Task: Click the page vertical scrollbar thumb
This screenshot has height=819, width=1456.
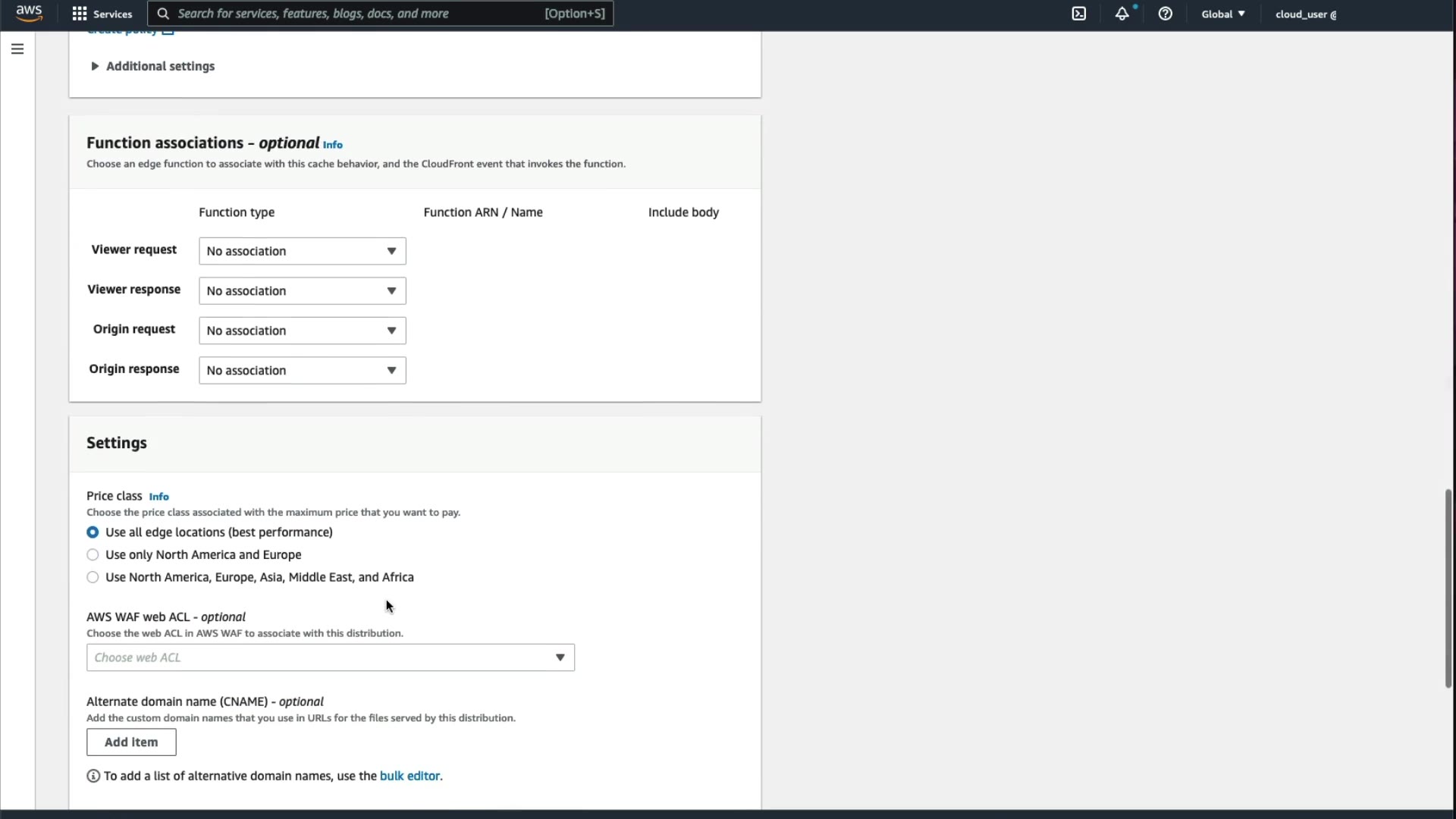Action: click(1448, 588)
